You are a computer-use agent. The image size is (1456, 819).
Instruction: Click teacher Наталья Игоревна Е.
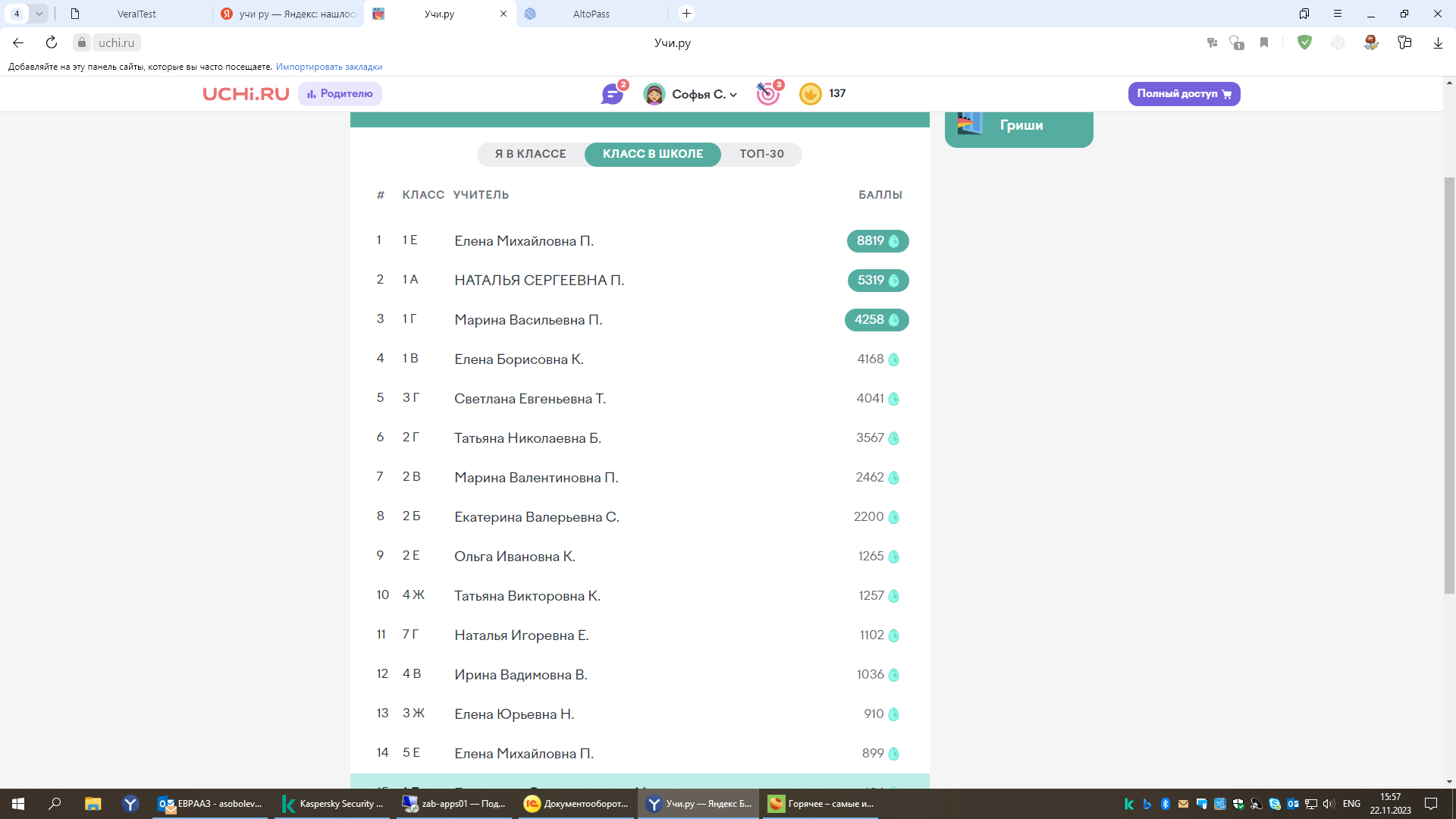point(522,635)
